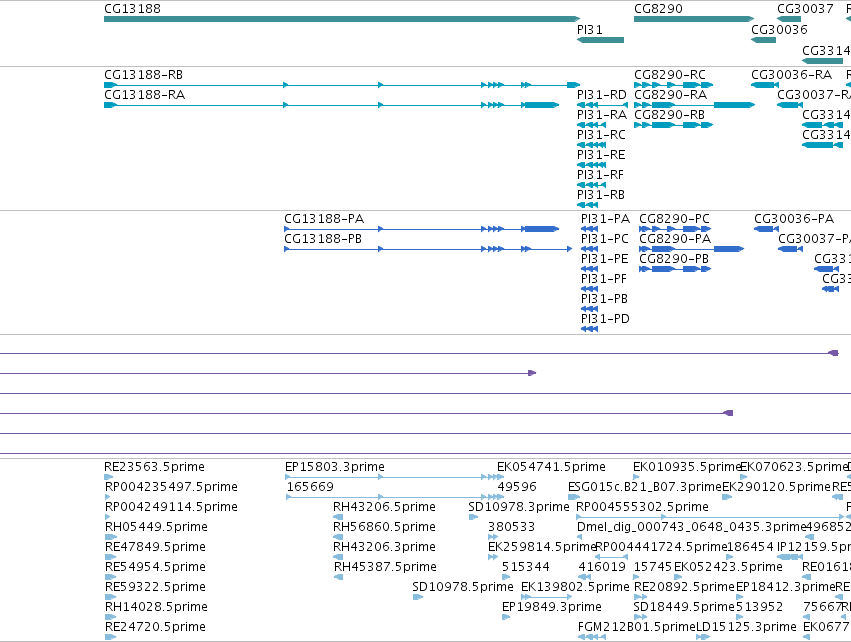Click the CG30036 gene label
Image resolution: width=851 pixels, height=642 pixels.
(779, 30)
